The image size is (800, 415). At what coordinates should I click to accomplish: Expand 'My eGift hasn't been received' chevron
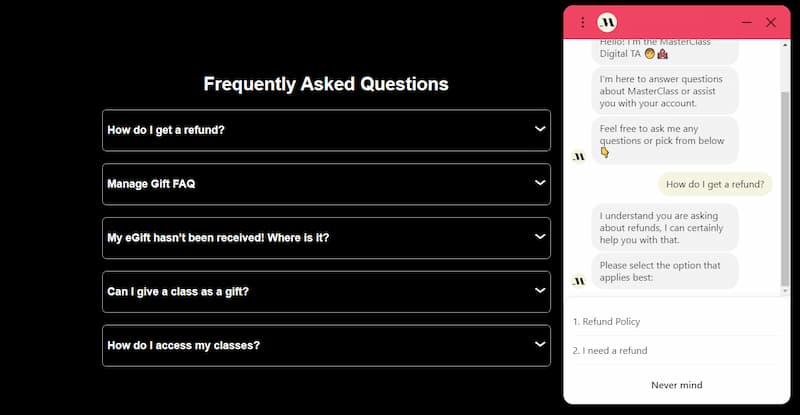[x=540, y=237]
